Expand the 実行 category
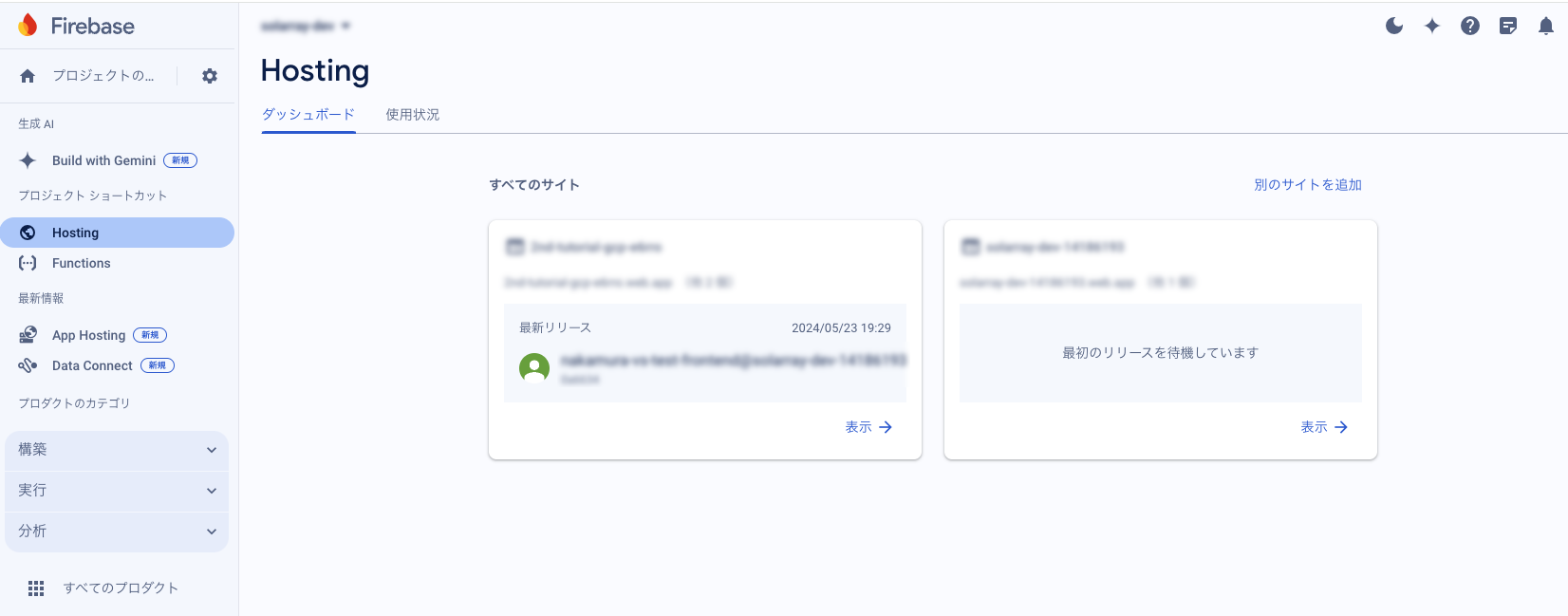 117,491
